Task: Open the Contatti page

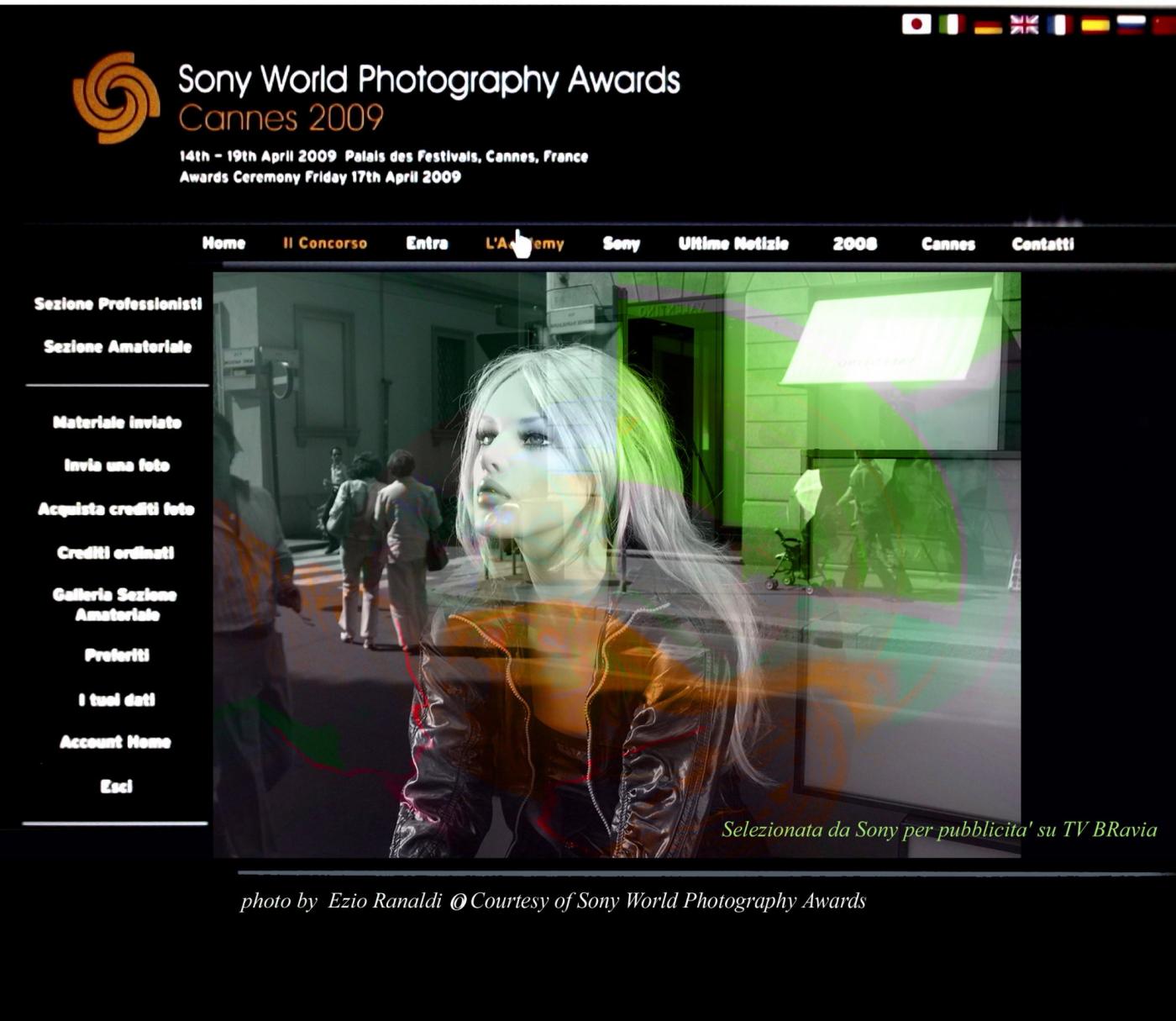Action: click(1042, 245)
